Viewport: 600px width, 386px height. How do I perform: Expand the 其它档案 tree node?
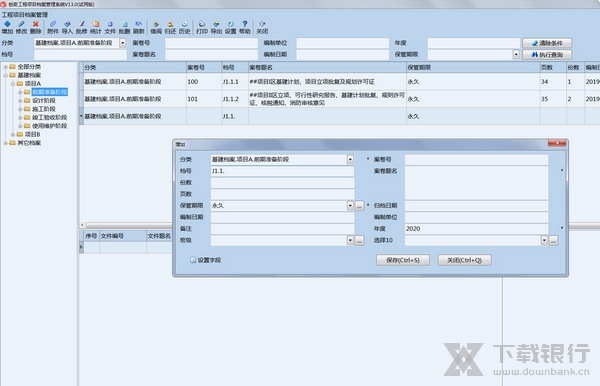pos(6,143)
